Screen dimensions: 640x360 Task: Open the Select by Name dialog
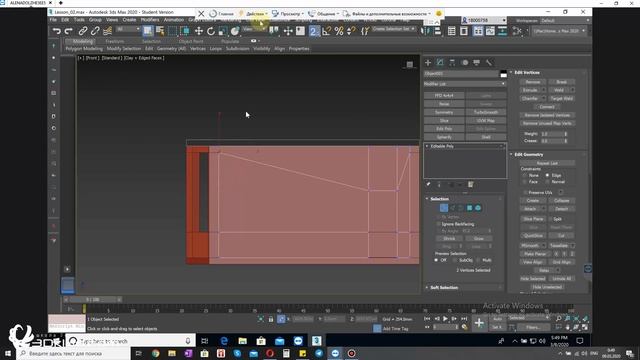160,31
